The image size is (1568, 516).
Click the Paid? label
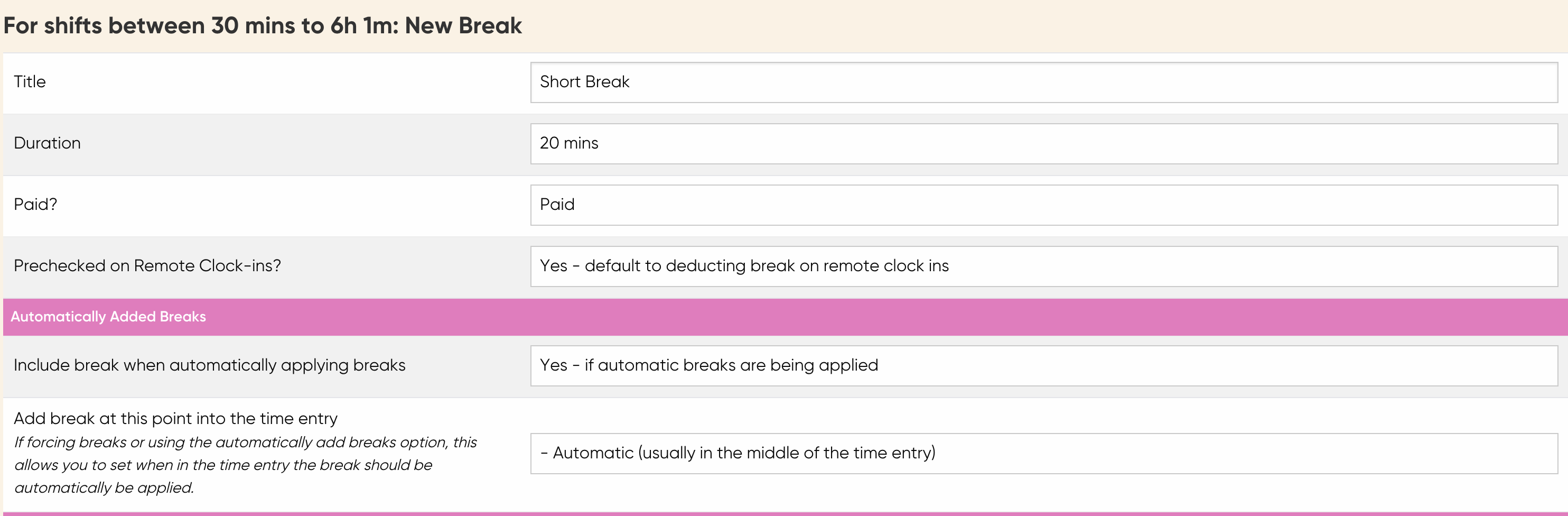pyautogui.click(x=35, y=204)
